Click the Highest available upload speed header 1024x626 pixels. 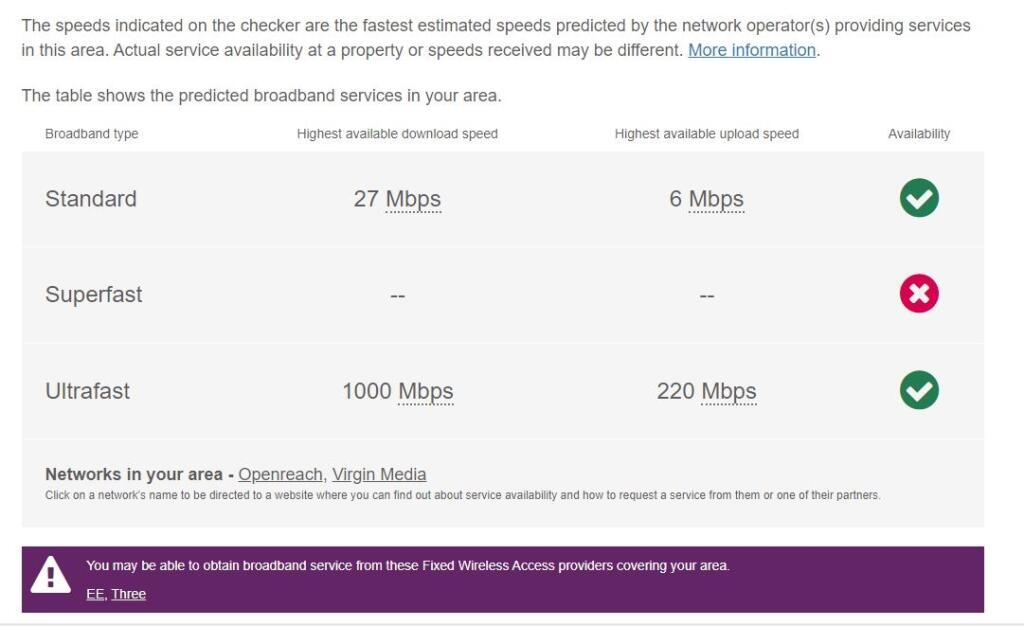[x=706, y=134]
